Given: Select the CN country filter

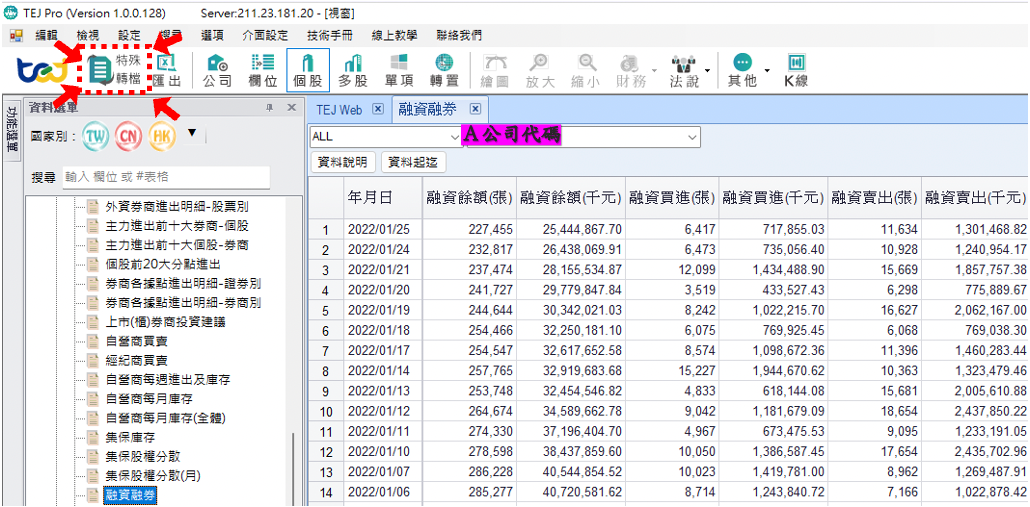Looking at the screenshot, I should [129, 136].
